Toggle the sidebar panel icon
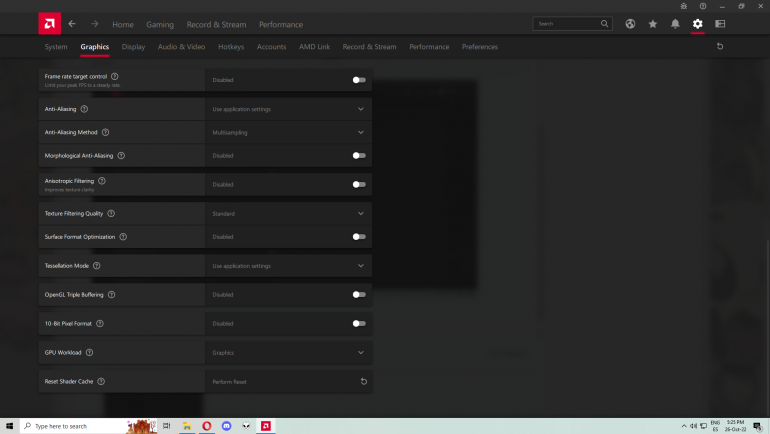 pos(720,24)
